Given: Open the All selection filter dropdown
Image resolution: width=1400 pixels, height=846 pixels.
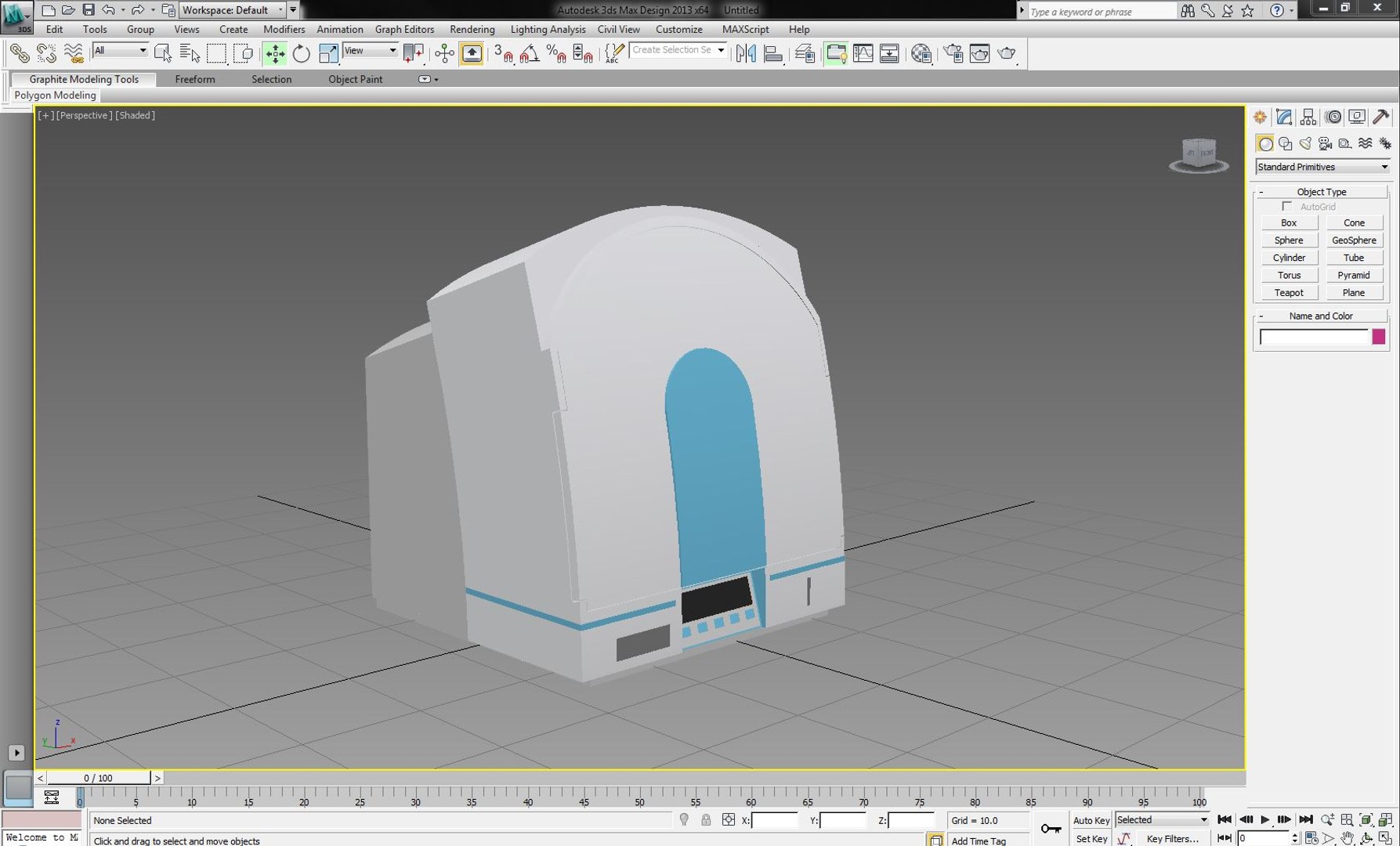Looking at the screenshot, I should pos(120,50).
